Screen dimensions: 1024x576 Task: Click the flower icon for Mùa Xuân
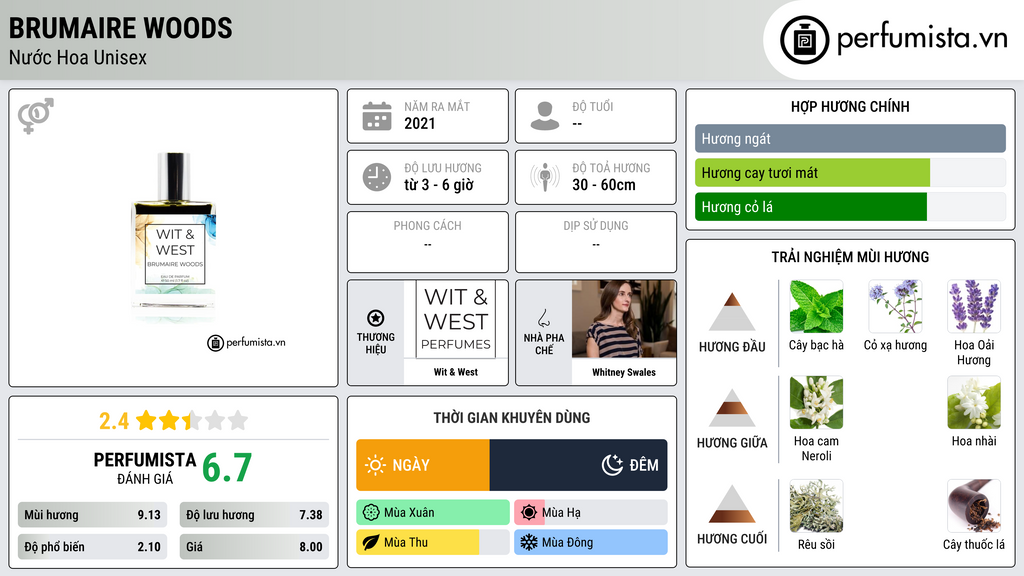coord(371,513)
